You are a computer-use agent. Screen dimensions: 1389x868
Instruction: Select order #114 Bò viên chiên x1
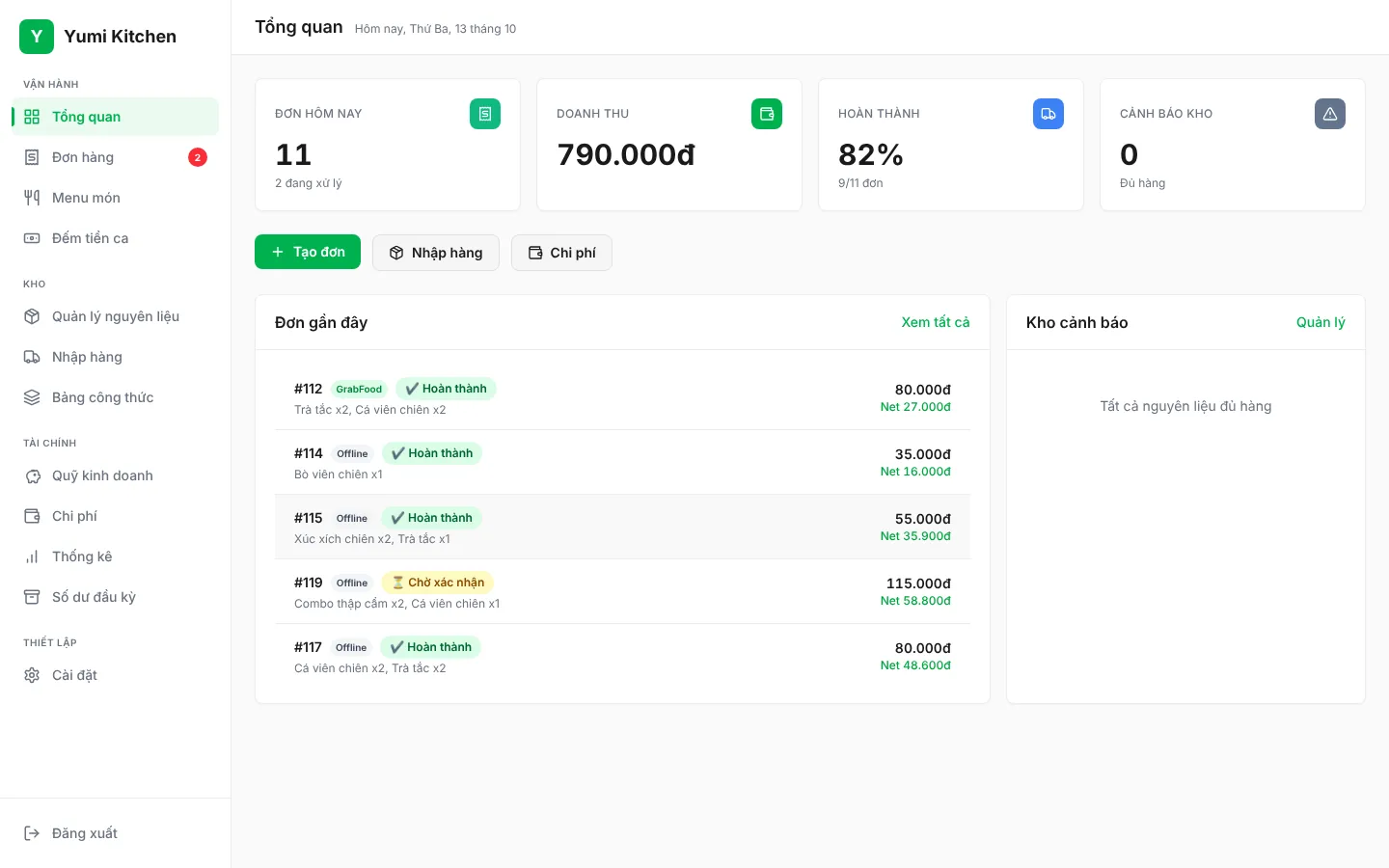tap(622, 462)
